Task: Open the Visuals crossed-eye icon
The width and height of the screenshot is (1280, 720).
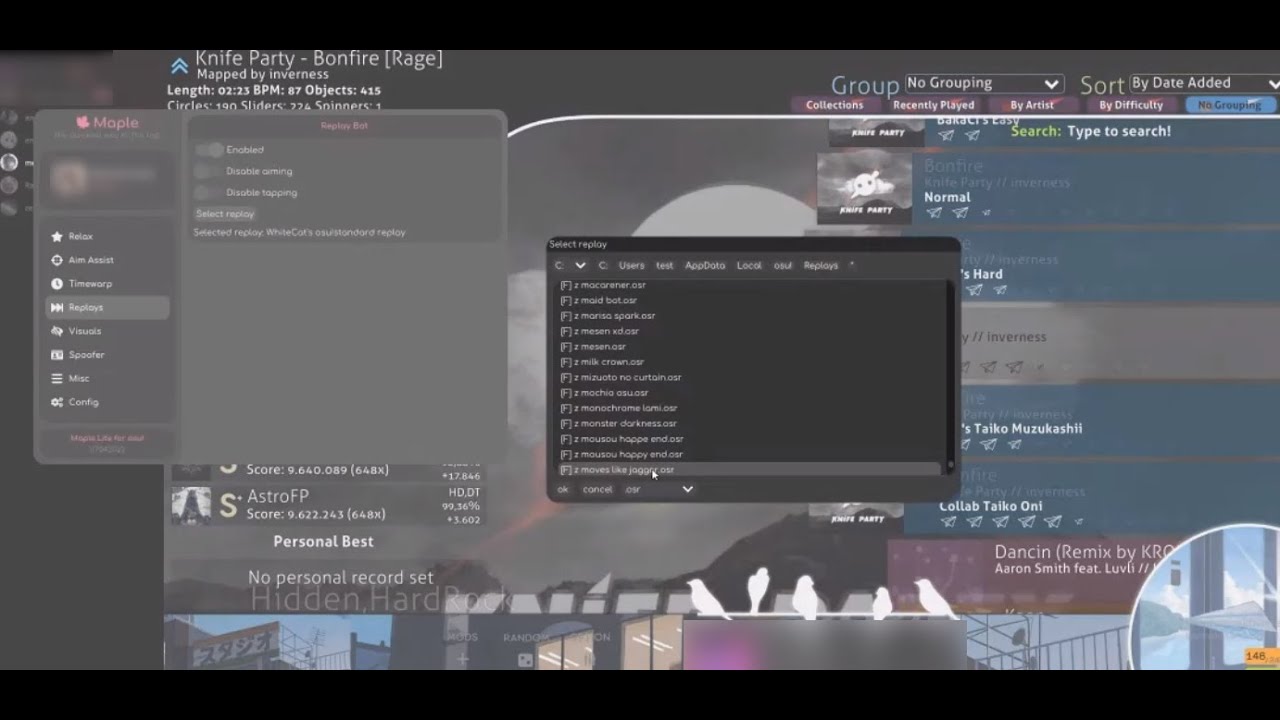Action: (x=56, y=331)
